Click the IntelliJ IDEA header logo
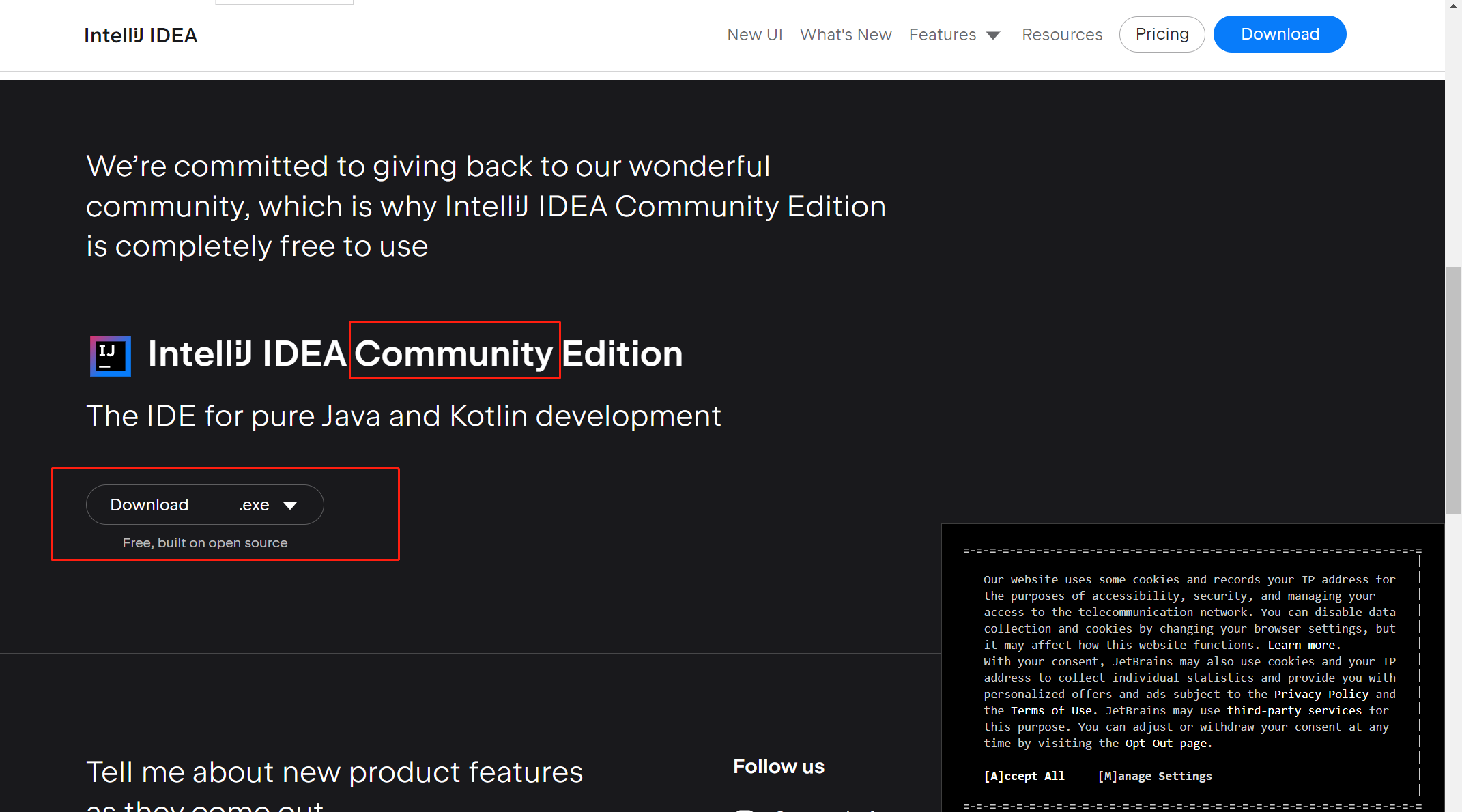 (141, 35)
